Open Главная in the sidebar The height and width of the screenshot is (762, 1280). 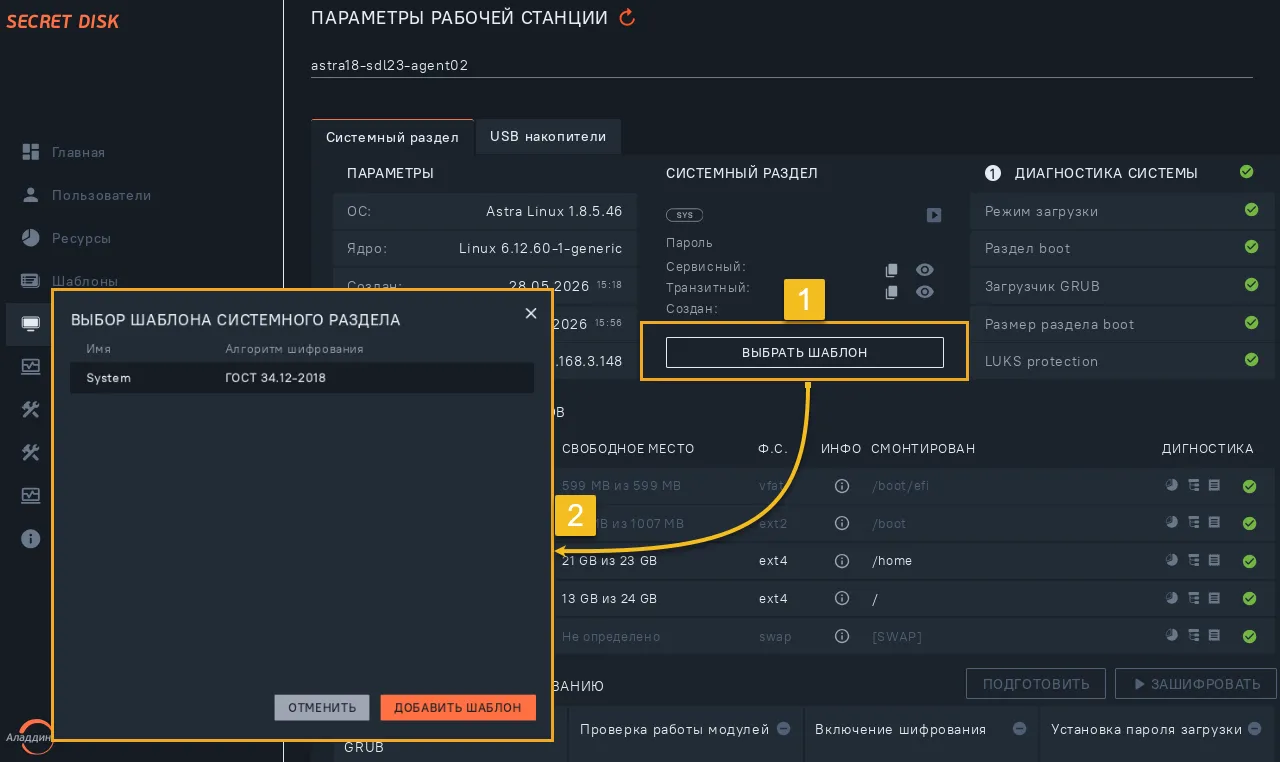(x=64, y=152)
